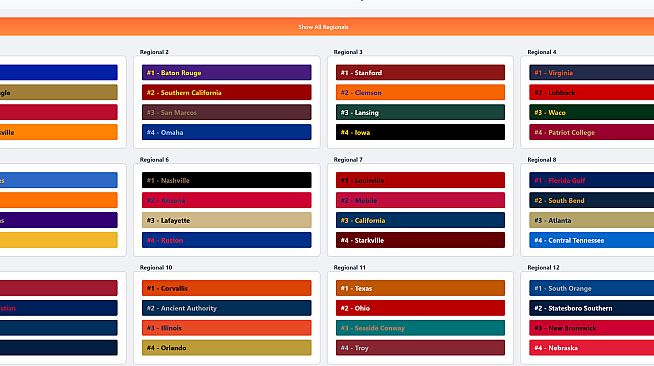Select #4 - Central Tennessee team
Image resolution: width=654 pixels, height=366 pixels.
[x=591, y=240]
